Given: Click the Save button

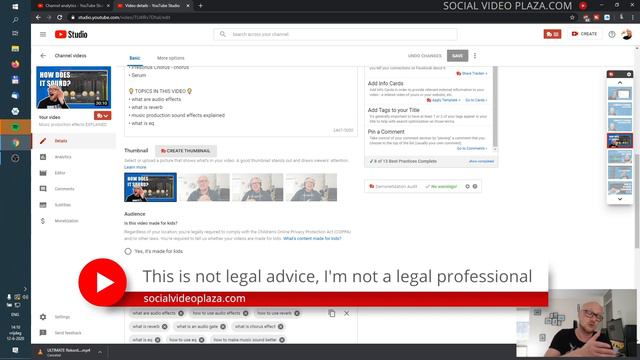Looking at the screenshot, I should click(x=458, y=56).
